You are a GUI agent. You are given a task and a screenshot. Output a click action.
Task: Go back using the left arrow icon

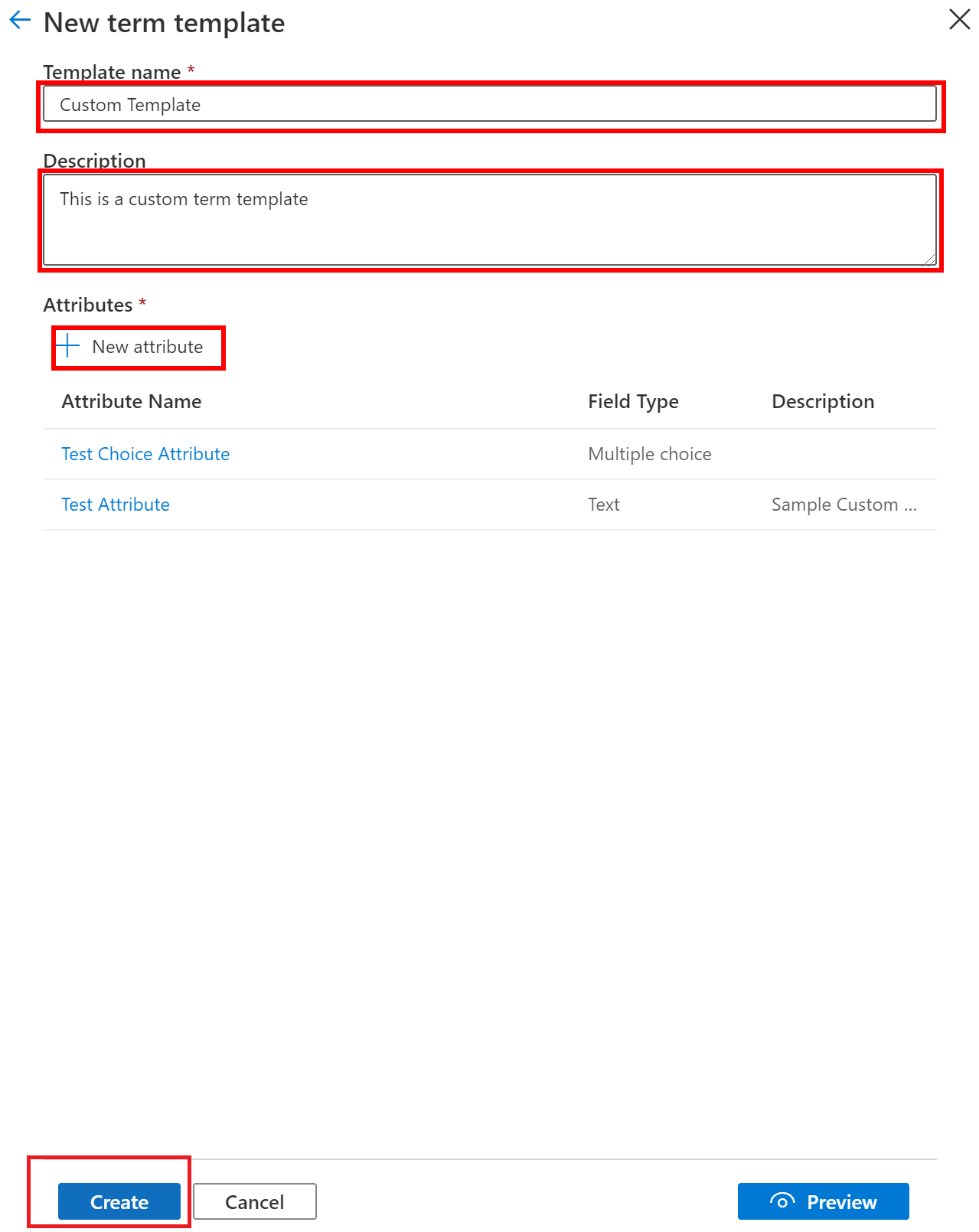tap(20, 21)
